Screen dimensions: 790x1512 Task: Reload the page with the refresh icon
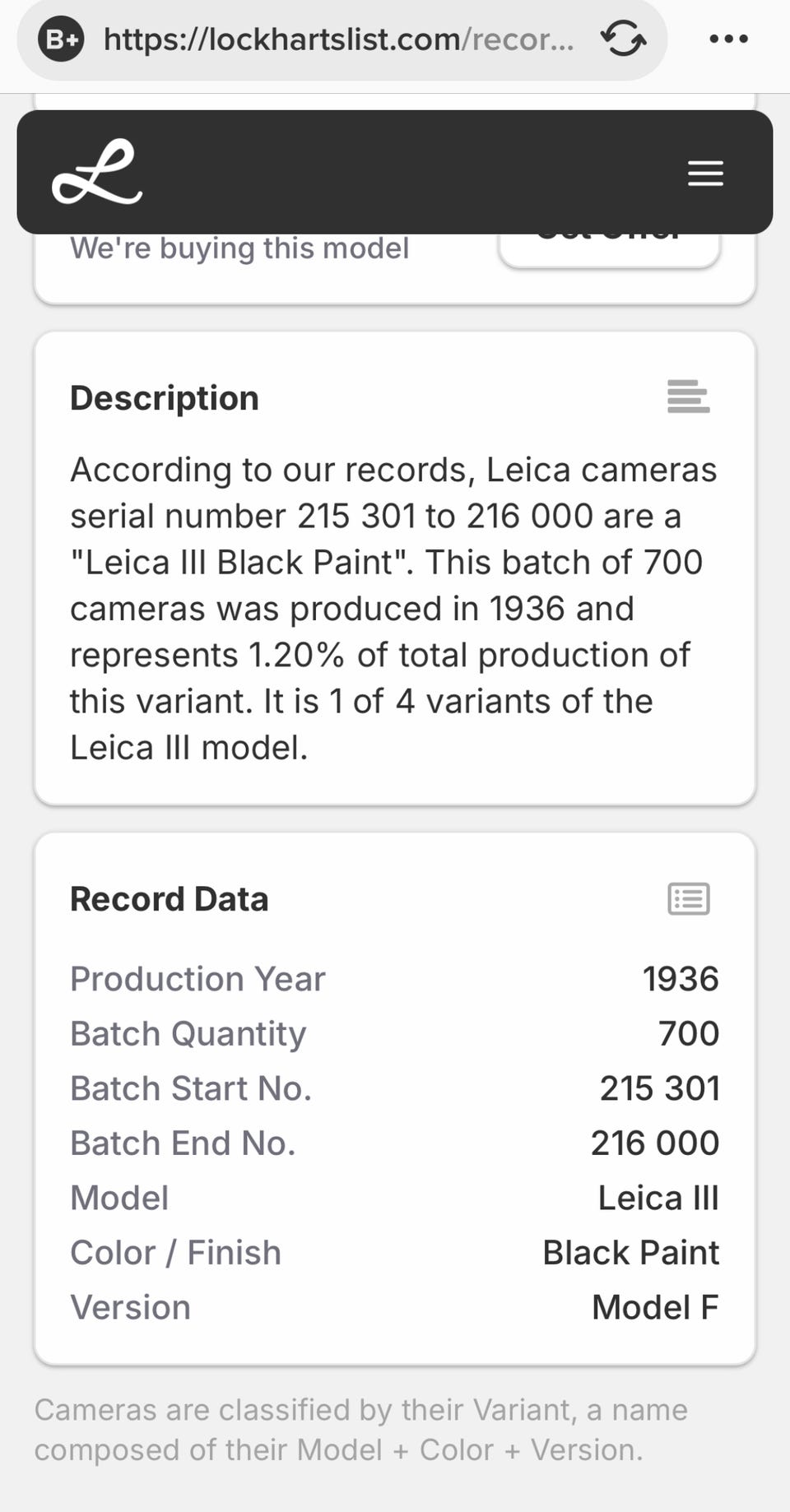click(x=623, y=39)
